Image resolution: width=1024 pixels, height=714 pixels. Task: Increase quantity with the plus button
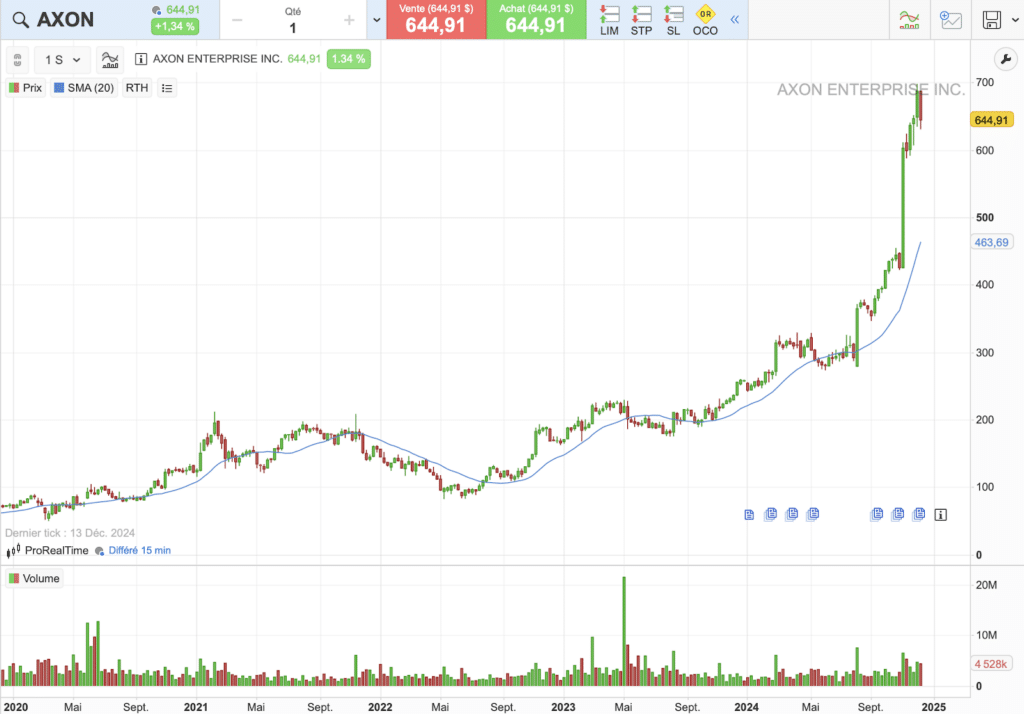point(349,20)
